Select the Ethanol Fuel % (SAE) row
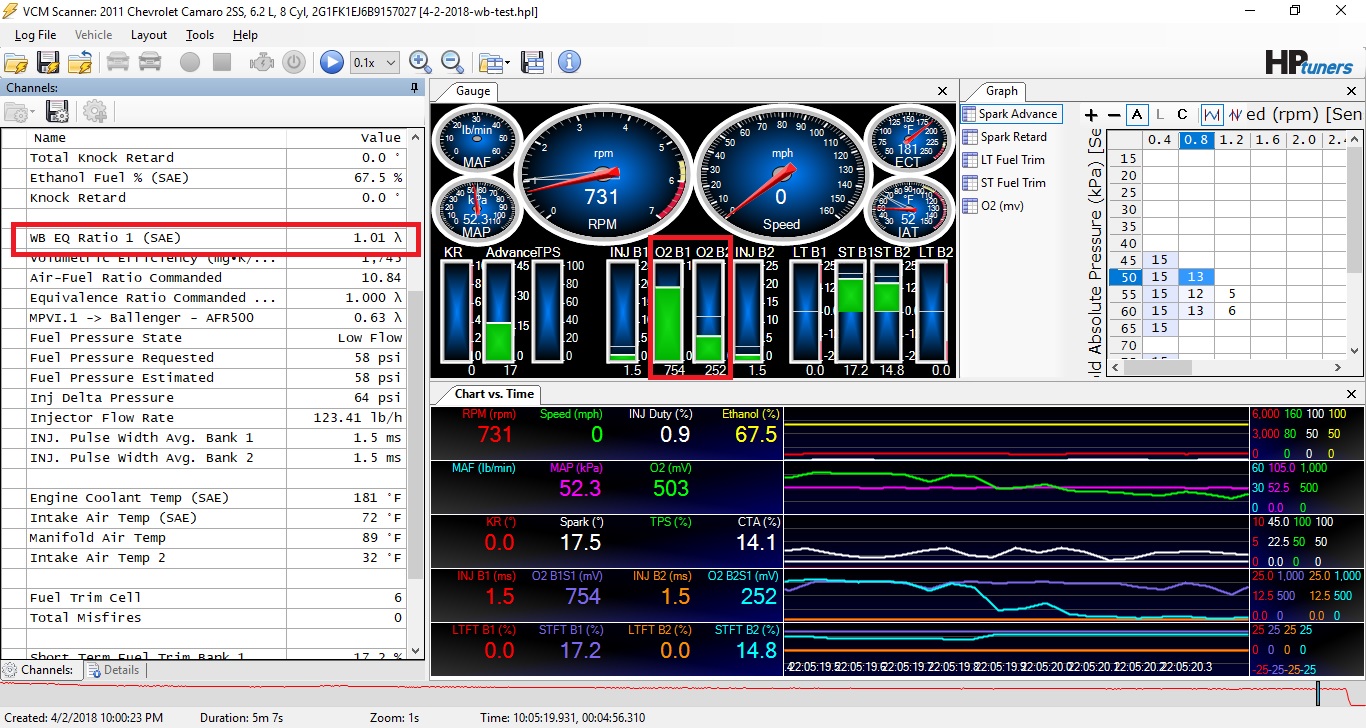The image size is (1366, 728). pos(214,178)
